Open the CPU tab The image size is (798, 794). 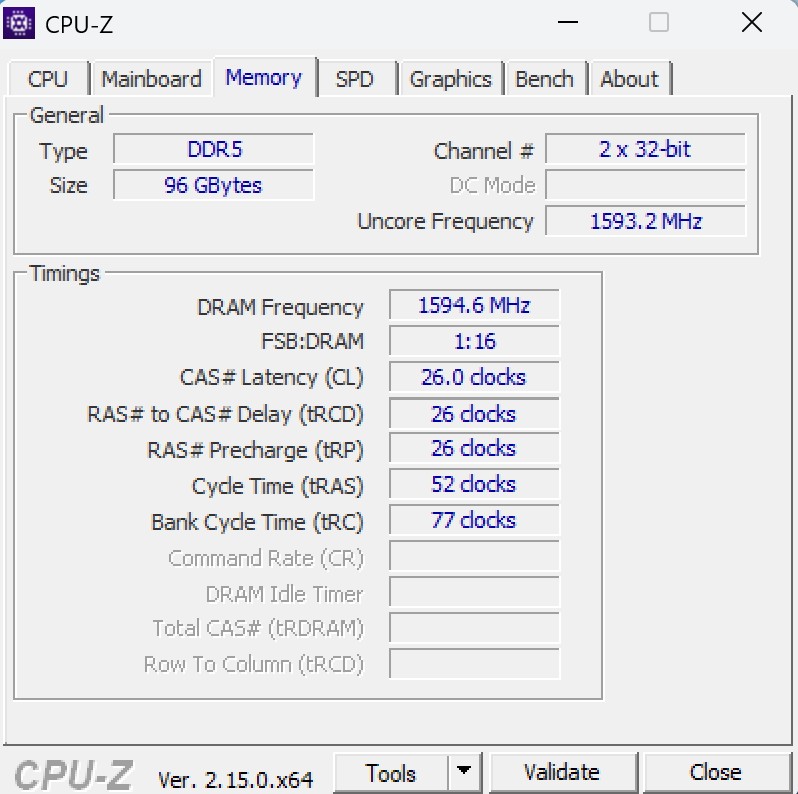48,79
